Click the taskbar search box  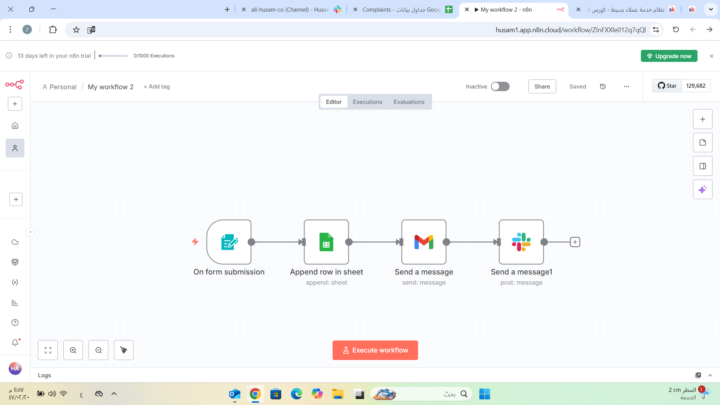click(421, 394)
